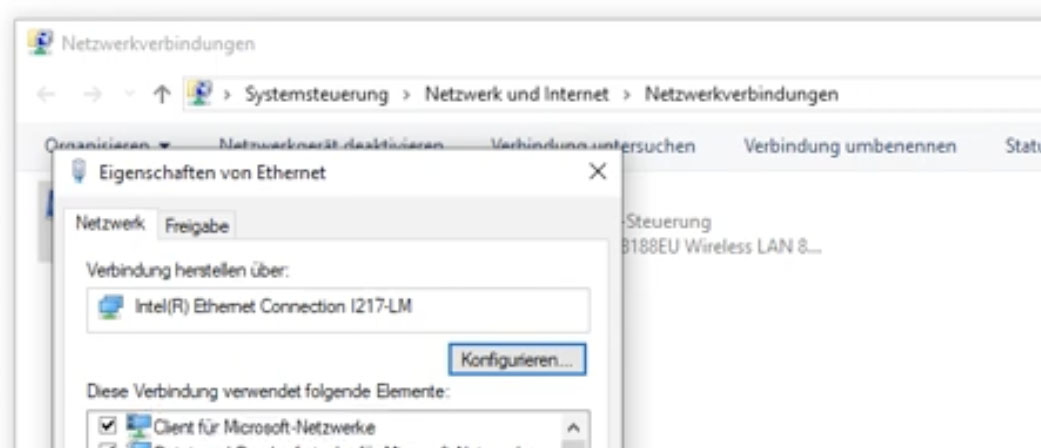Close the Eigenschaften von Ethernet dialog

(598, 172)
